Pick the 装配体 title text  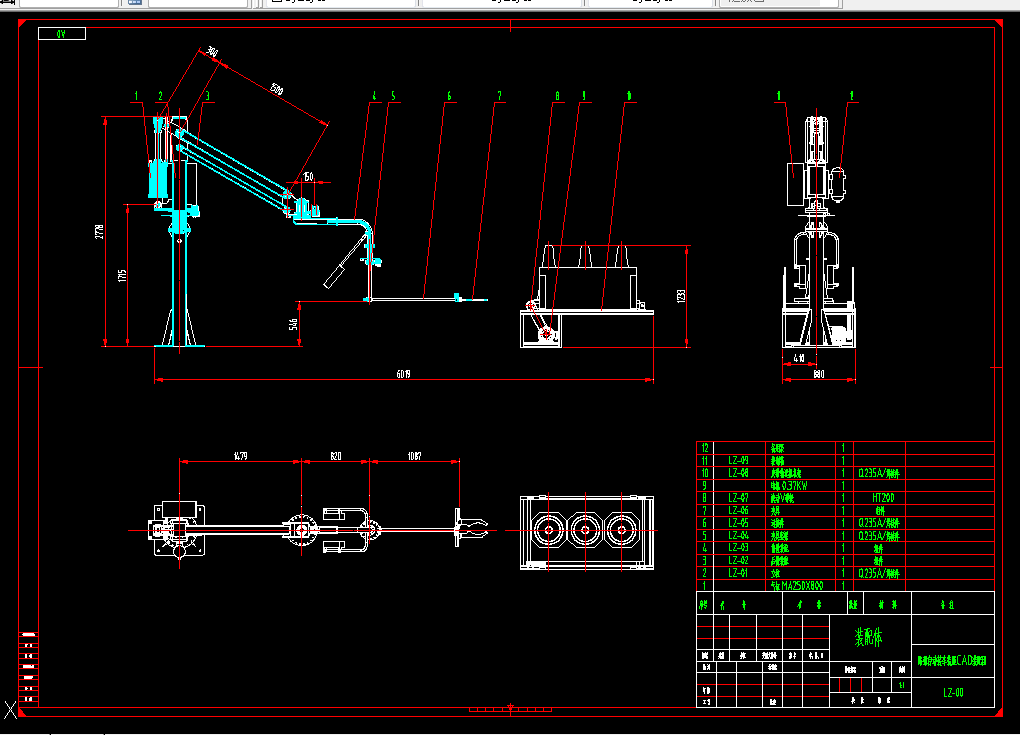click(x=868, y=637)
